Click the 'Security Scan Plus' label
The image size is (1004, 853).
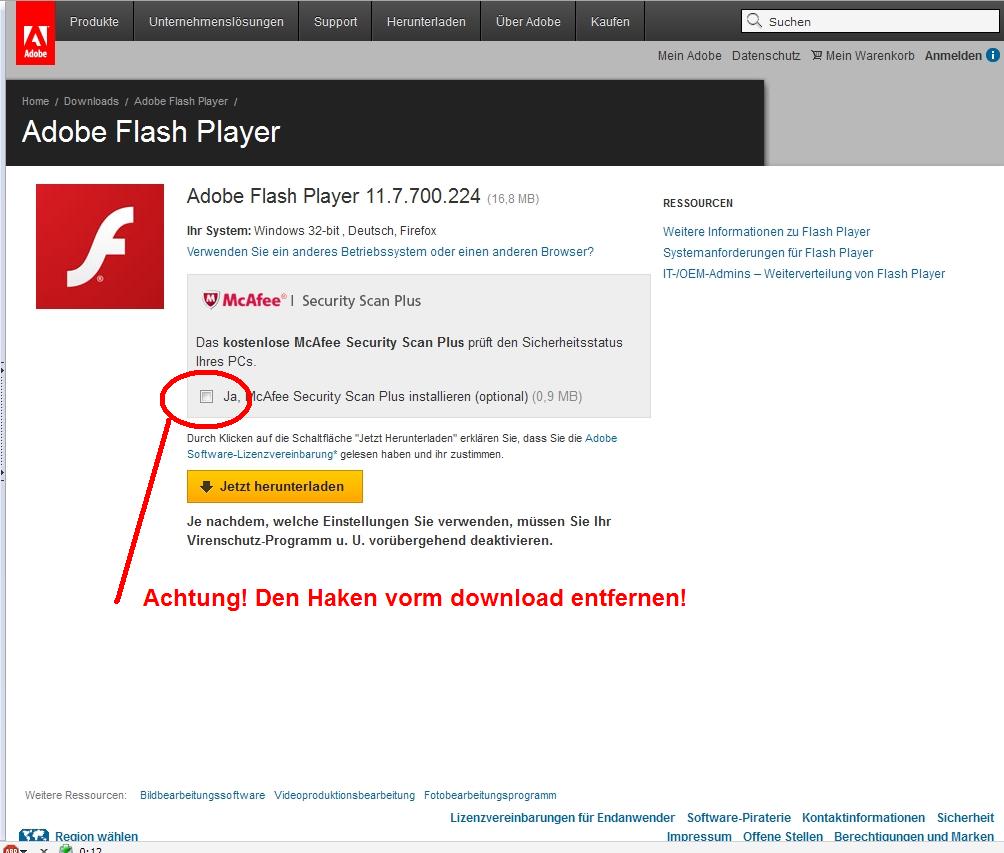[361, 300]
